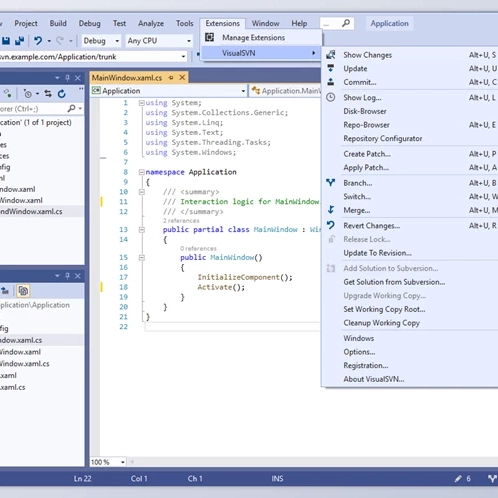498x498 pixels.
Task: Open the Extensions menu
Action: pyautogui.click(x=222, y=23)
